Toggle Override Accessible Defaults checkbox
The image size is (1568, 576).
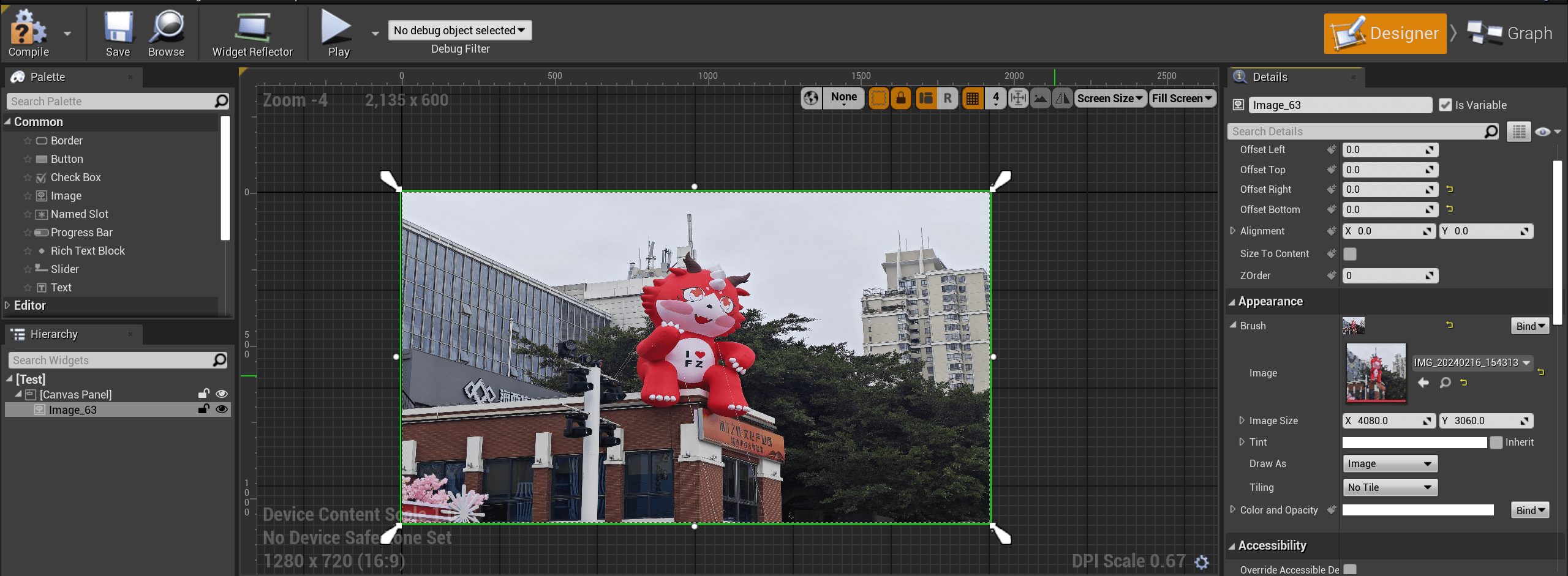(1350, 569)
